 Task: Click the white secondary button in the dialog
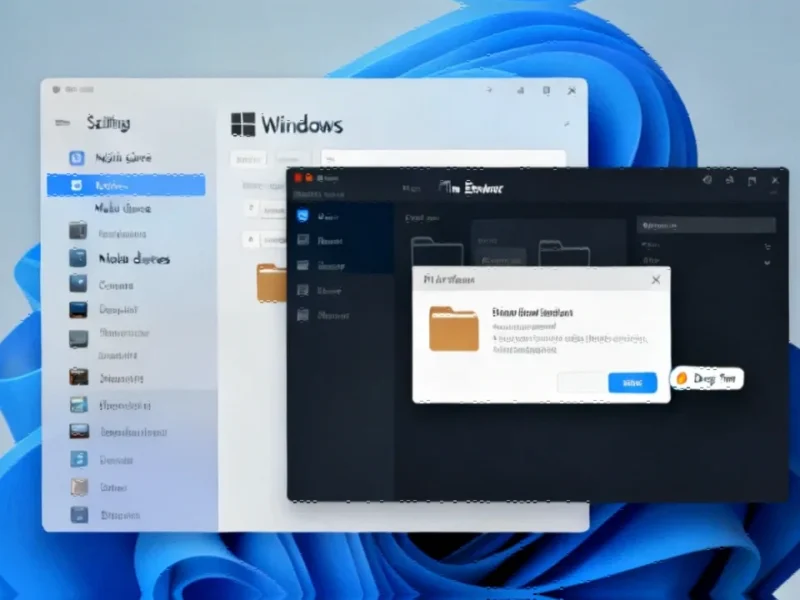581,382
